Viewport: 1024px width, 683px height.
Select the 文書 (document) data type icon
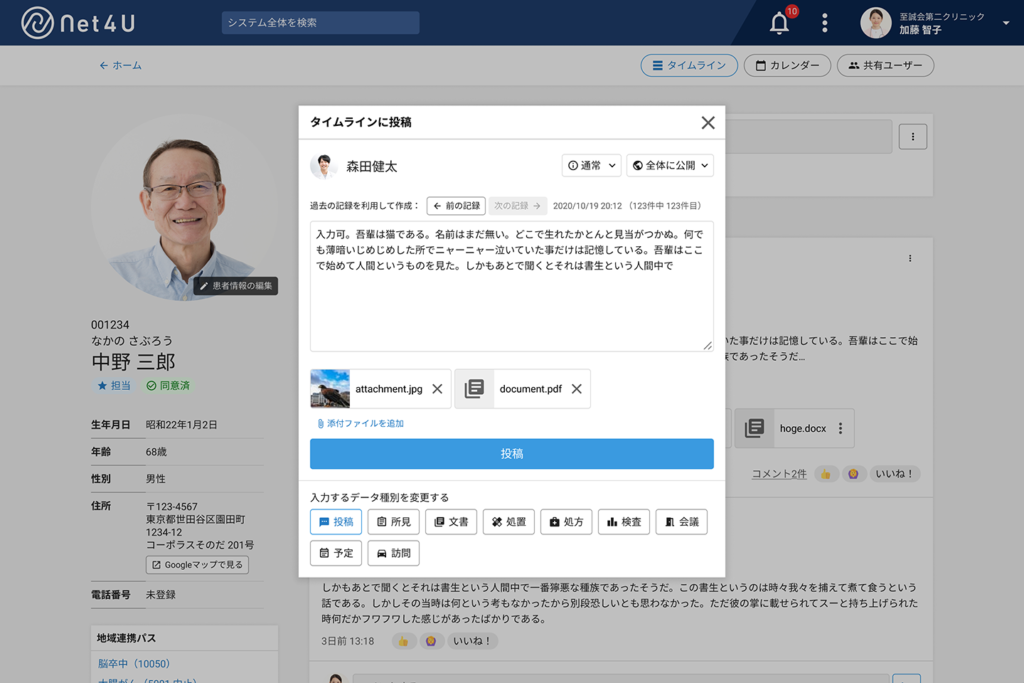point(450,521)
